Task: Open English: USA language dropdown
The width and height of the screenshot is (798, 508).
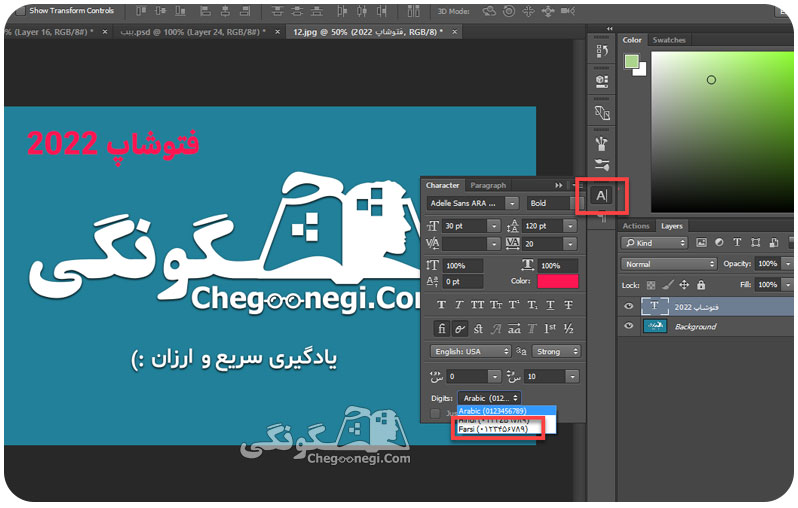Action: click(x=470, y=351)
